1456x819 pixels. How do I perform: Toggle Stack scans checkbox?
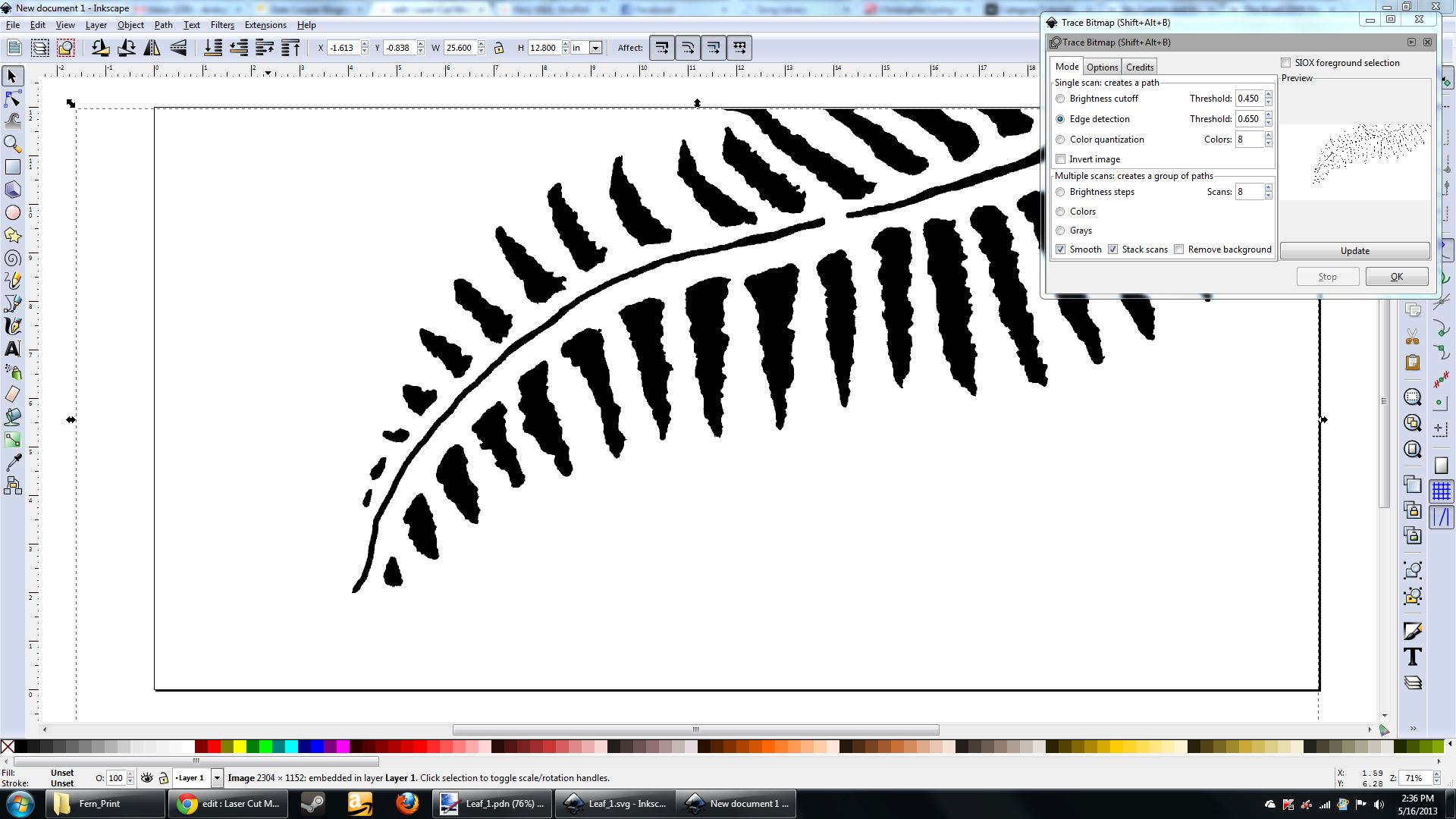tap(1112, 249)
